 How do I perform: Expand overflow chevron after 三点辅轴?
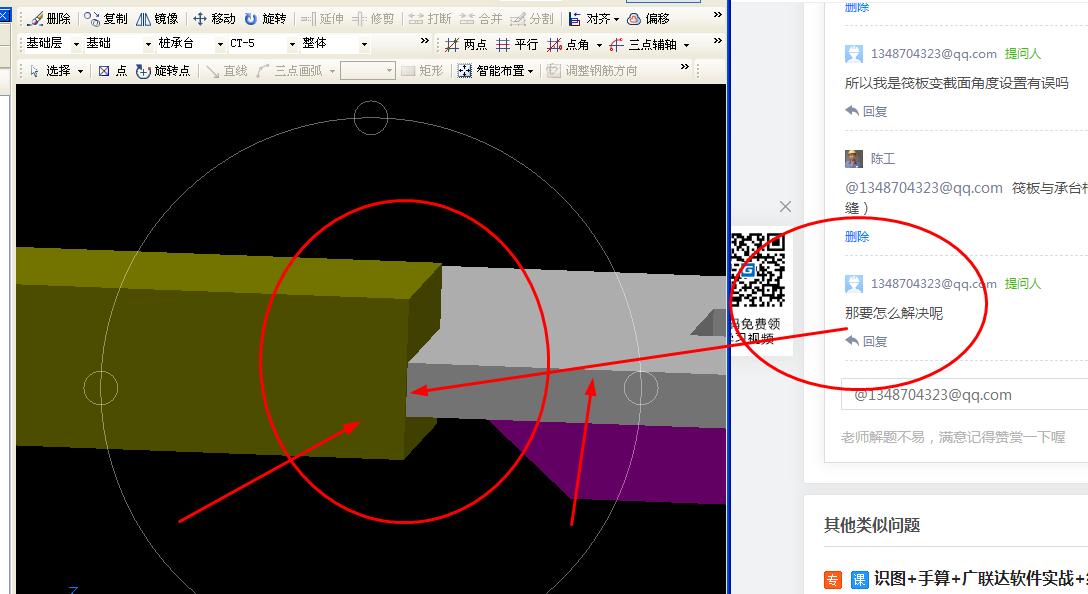click(717, 41)
